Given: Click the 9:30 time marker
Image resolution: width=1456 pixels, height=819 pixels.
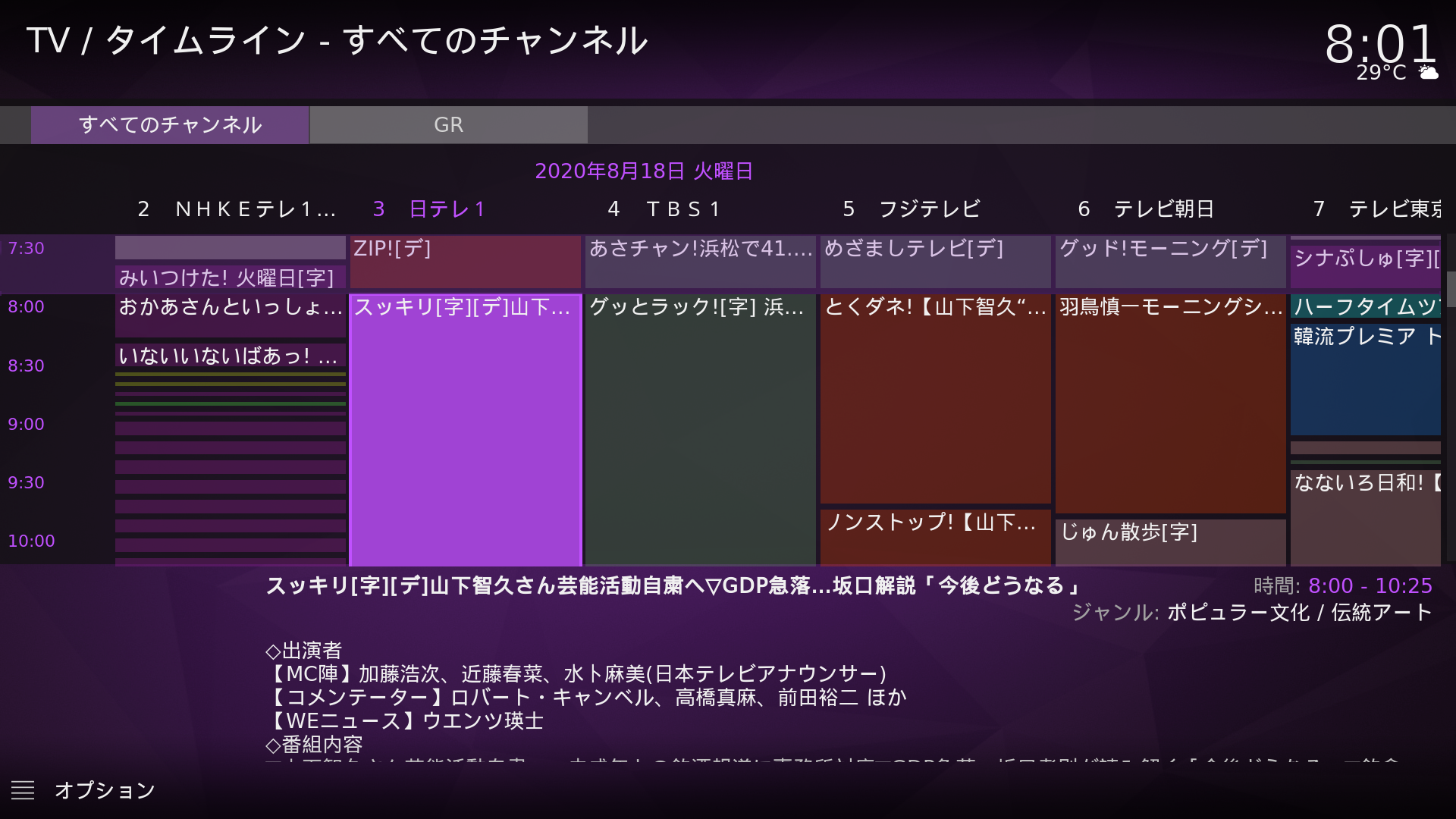Looking at the screenshot, I should (x=26, y=482).
